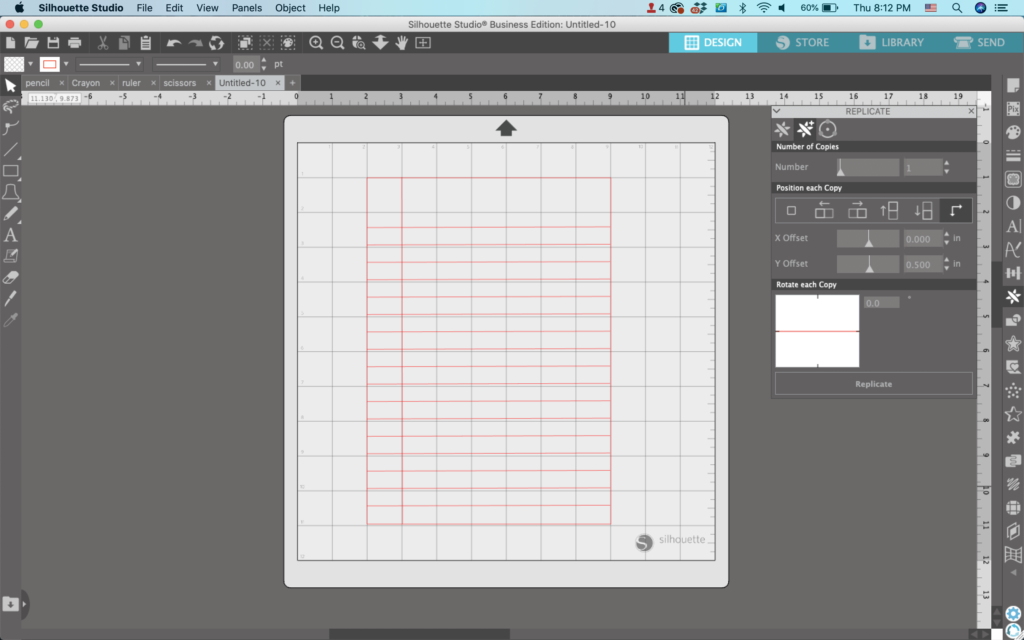Select the Eyedropper tool
The height and width of the screenshot is (640, 1024).
pyautogui.click(x=10, y=320)
